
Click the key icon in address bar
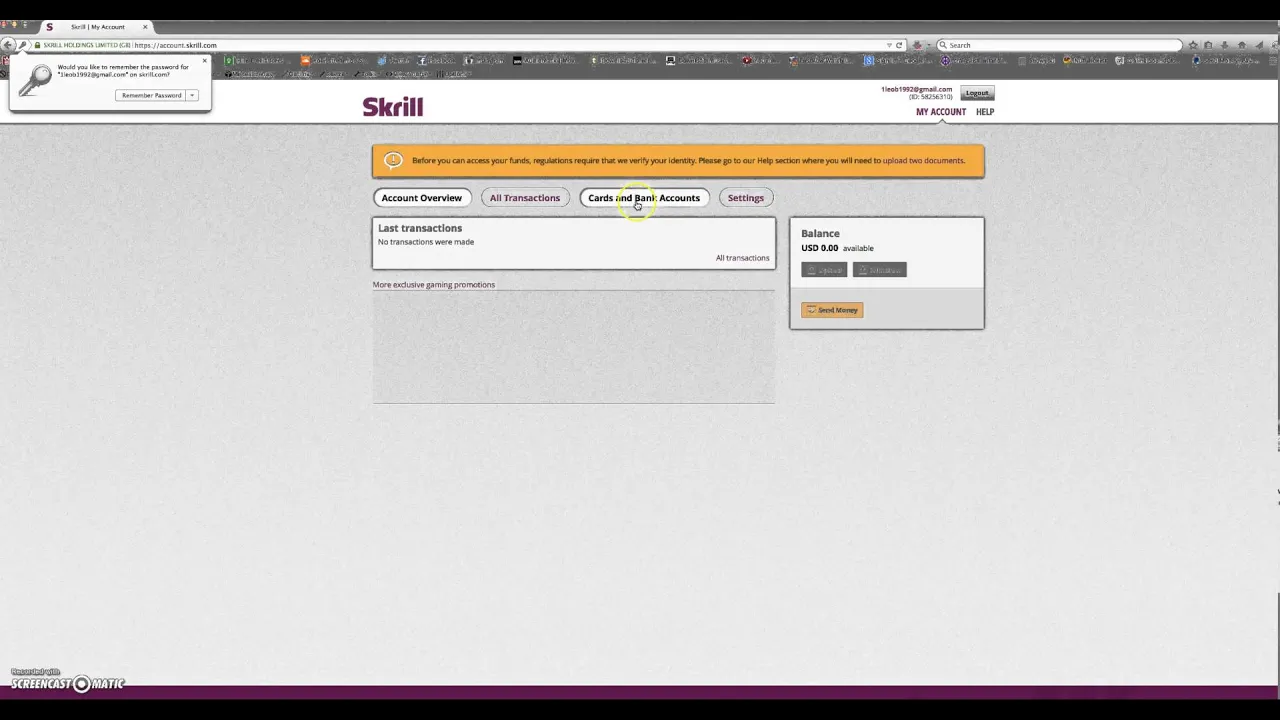pos(23,45)
